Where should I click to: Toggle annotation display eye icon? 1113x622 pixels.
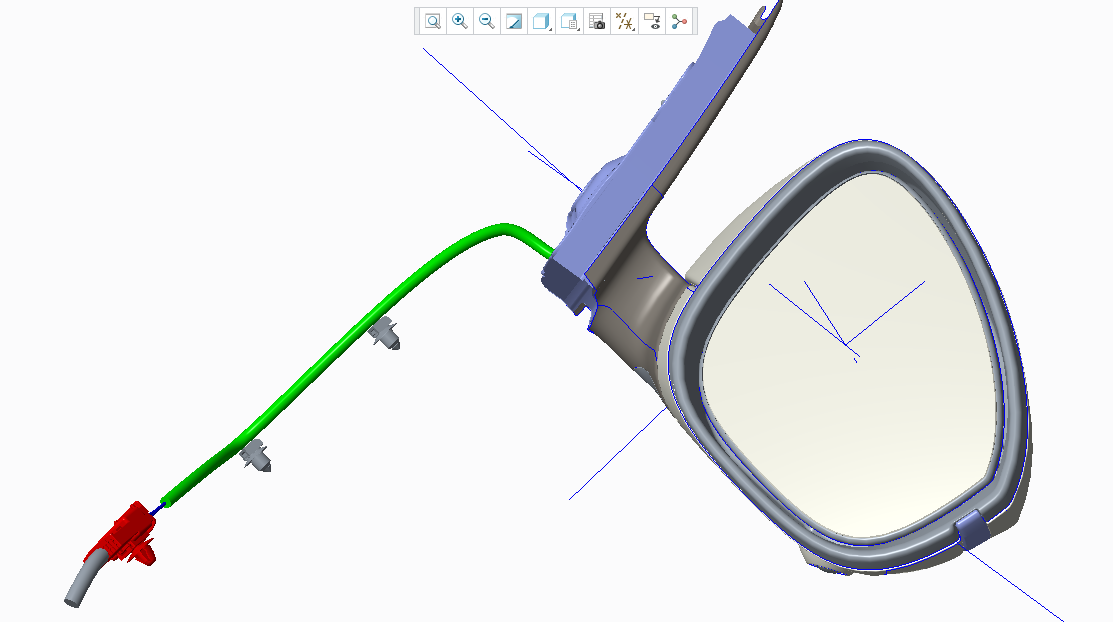point(652,21)
